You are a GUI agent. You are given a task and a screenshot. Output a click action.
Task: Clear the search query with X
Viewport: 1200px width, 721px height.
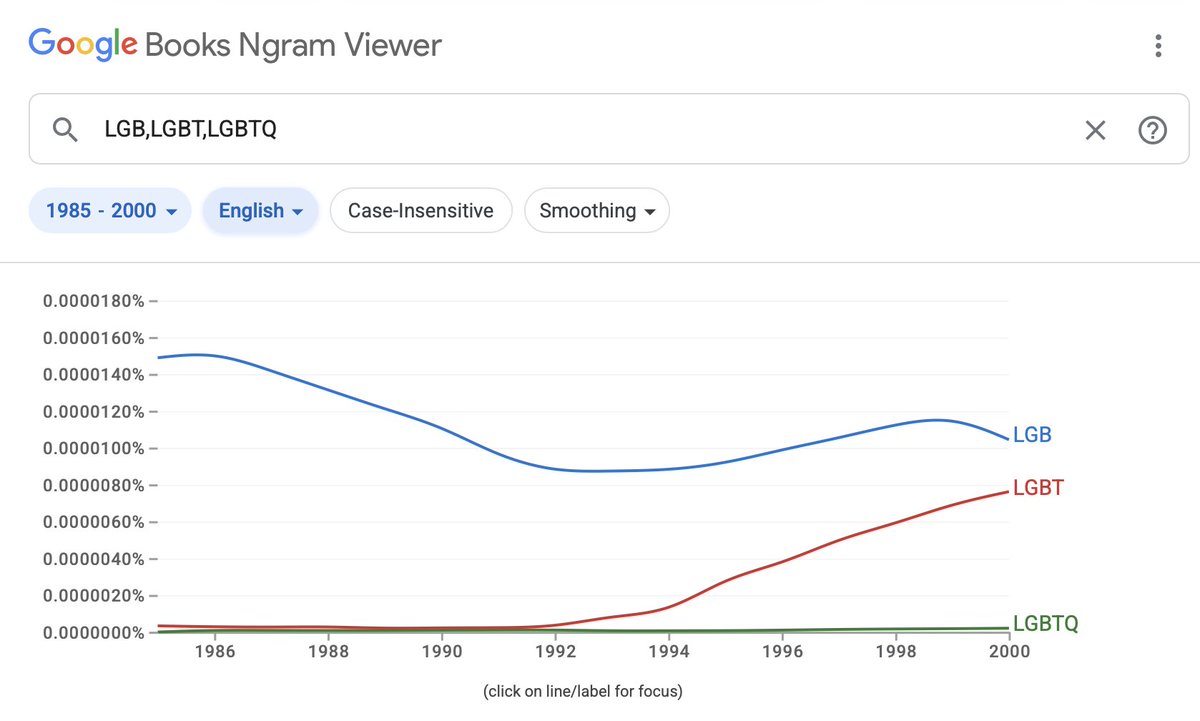click(1096, 130)
